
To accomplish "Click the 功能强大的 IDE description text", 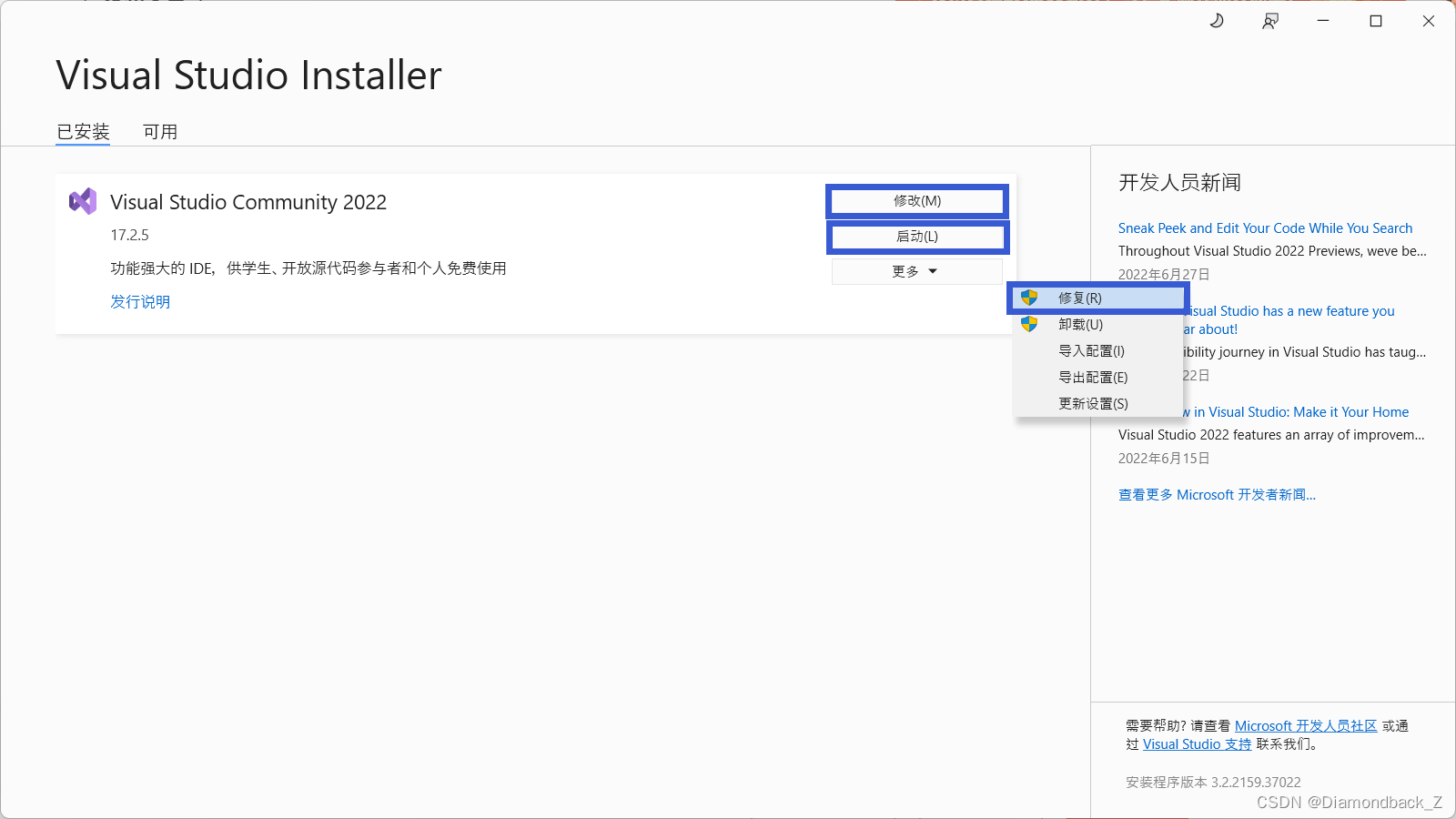I will 308,268.
